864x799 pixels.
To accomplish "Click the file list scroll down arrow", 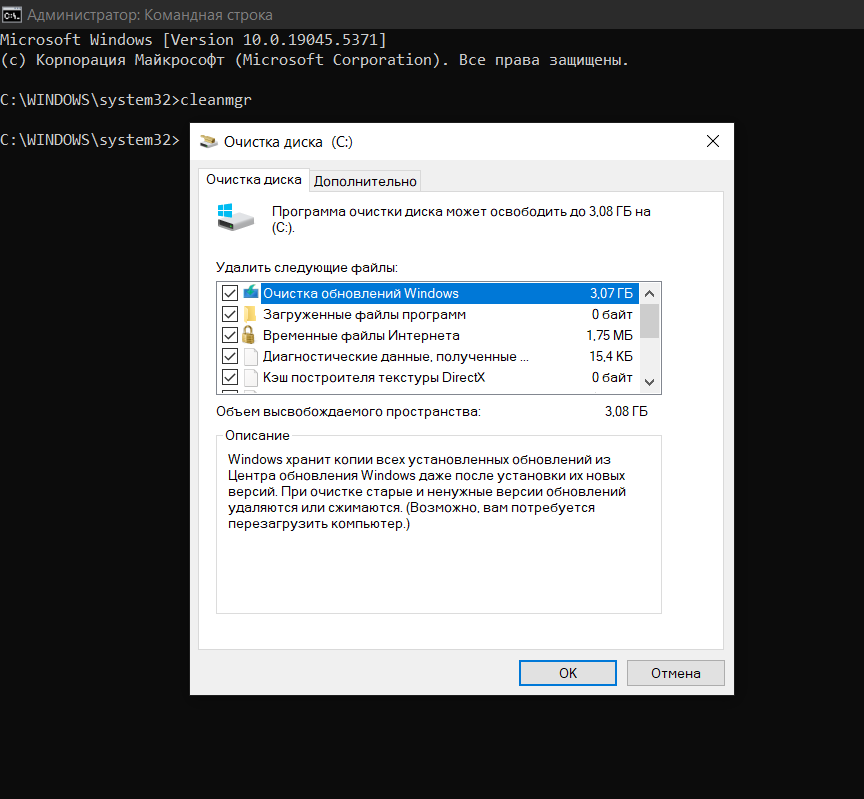I will point(650,382).
